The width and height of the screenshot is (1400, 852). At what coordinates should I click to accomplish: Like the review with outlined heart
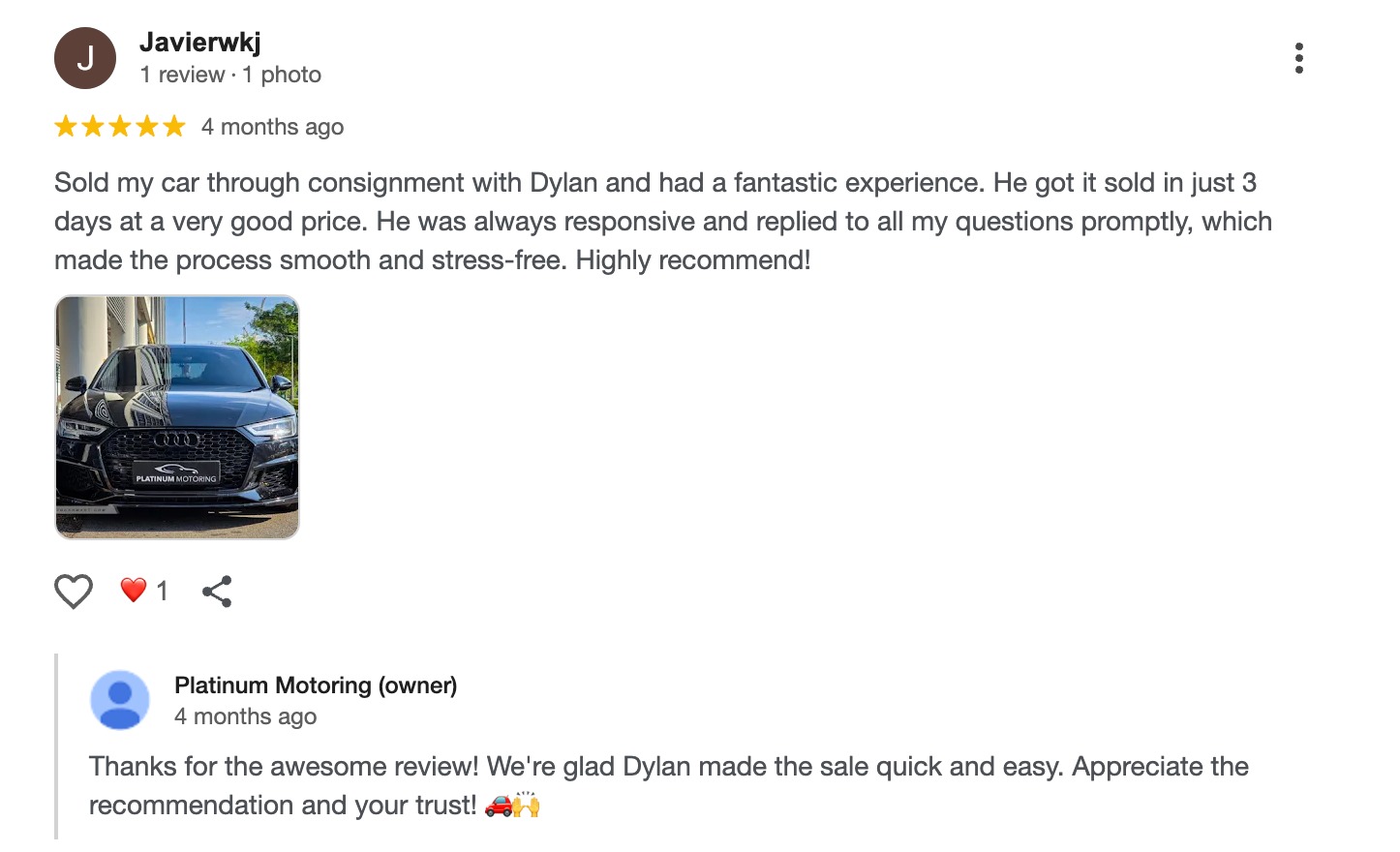pyautogui.click(x=74, y=591)
